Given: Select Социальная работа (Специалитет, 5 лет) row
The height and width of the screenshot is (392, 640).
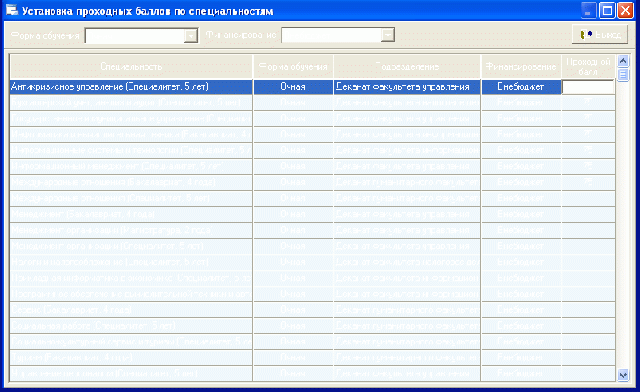Looking at the screenshot, I should pyautogui.click(x=312, y=326).
